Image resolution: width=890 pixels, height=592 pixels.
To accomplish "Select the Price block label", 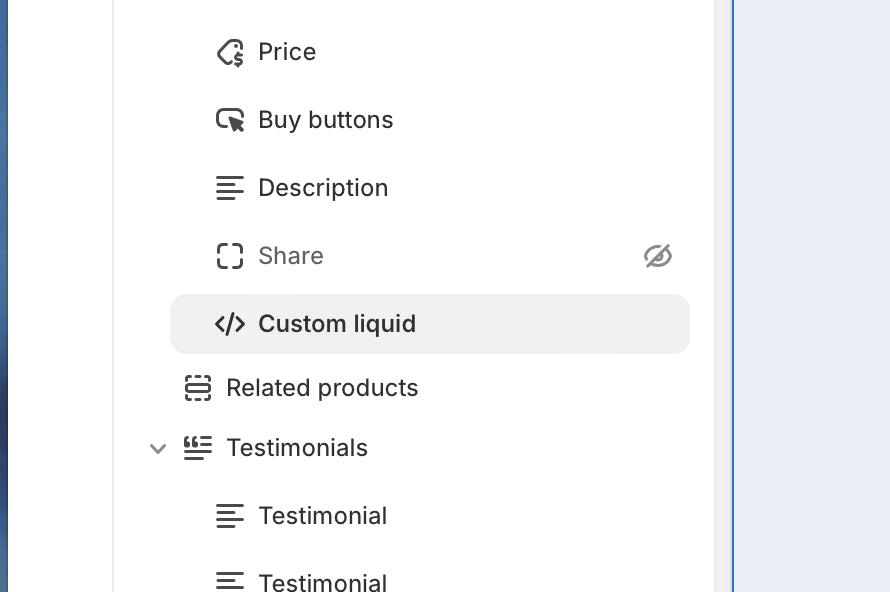I will 287,52.
